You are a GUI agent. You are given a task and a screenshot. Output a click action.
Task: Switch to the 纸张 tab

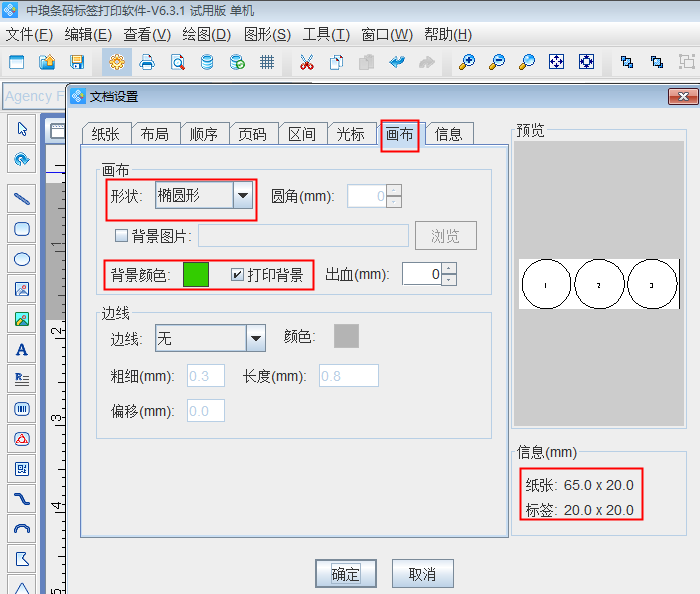[105, 134]
